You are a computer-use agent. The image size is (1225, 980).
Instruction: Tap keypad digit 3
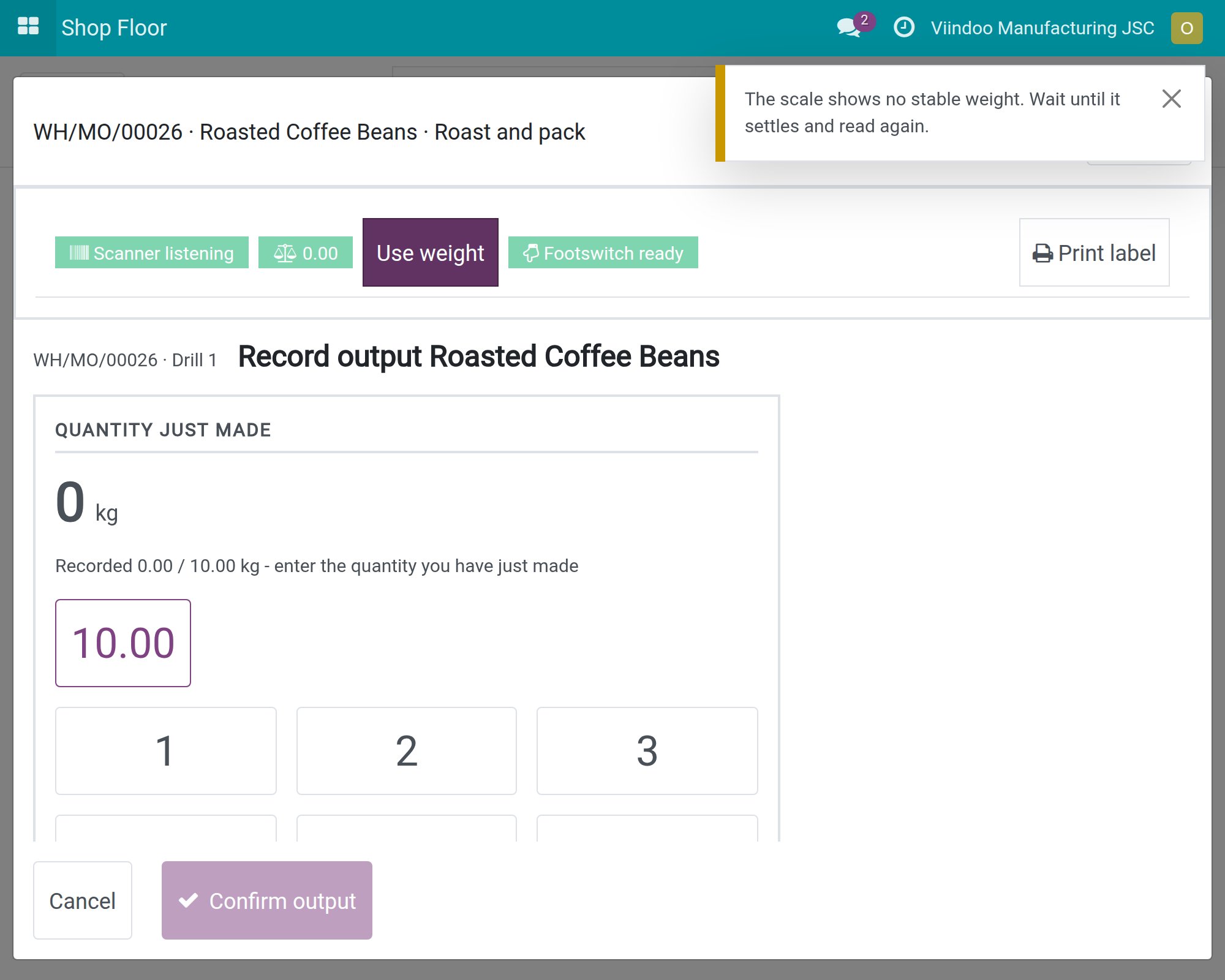[647, 751]
